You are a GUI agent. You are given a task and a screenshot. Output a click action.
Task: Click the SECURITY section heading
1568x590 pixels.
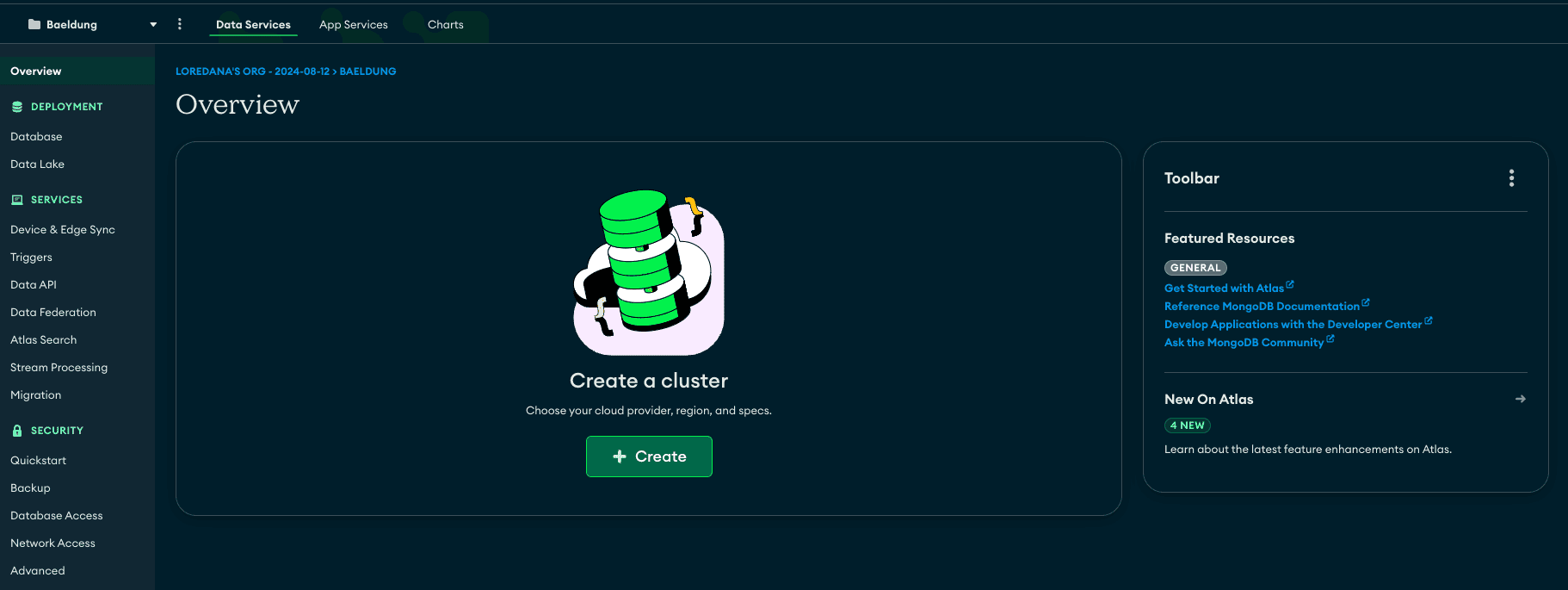(x=57, y=431)
